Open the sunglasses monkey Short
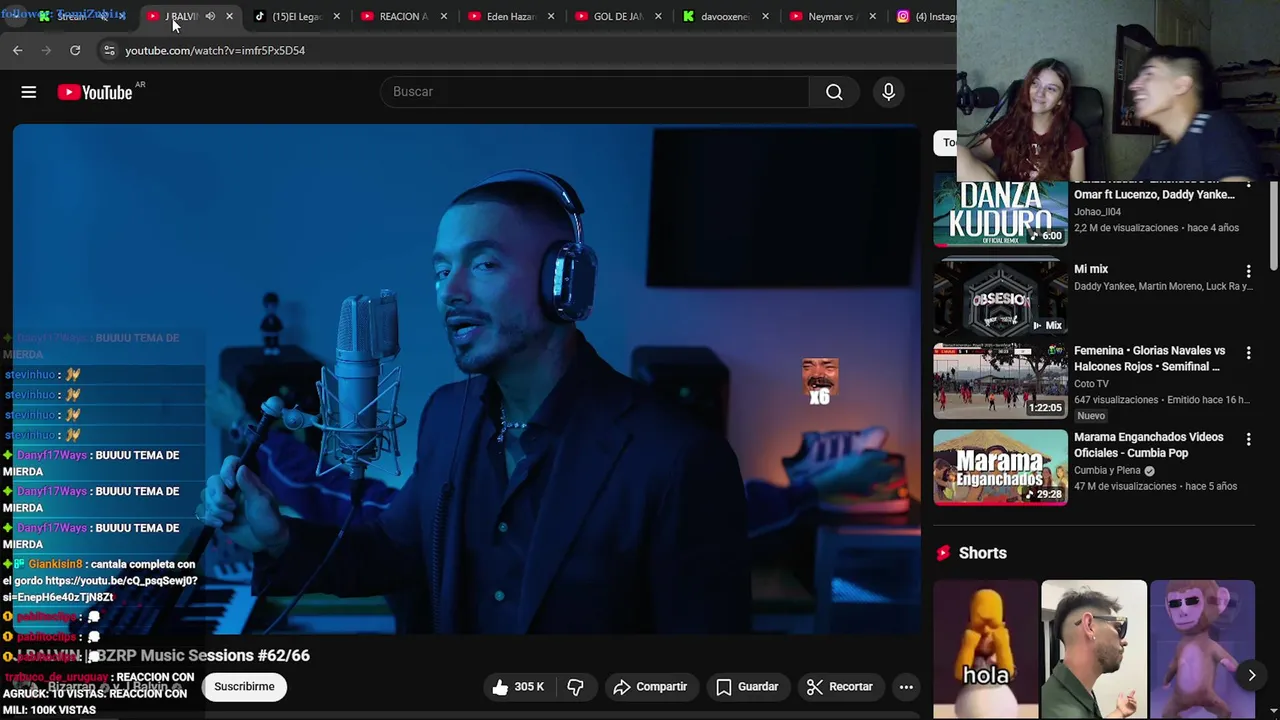Image resolution: width=1280 pixels, height=720 pixels. pos(1202,649)
